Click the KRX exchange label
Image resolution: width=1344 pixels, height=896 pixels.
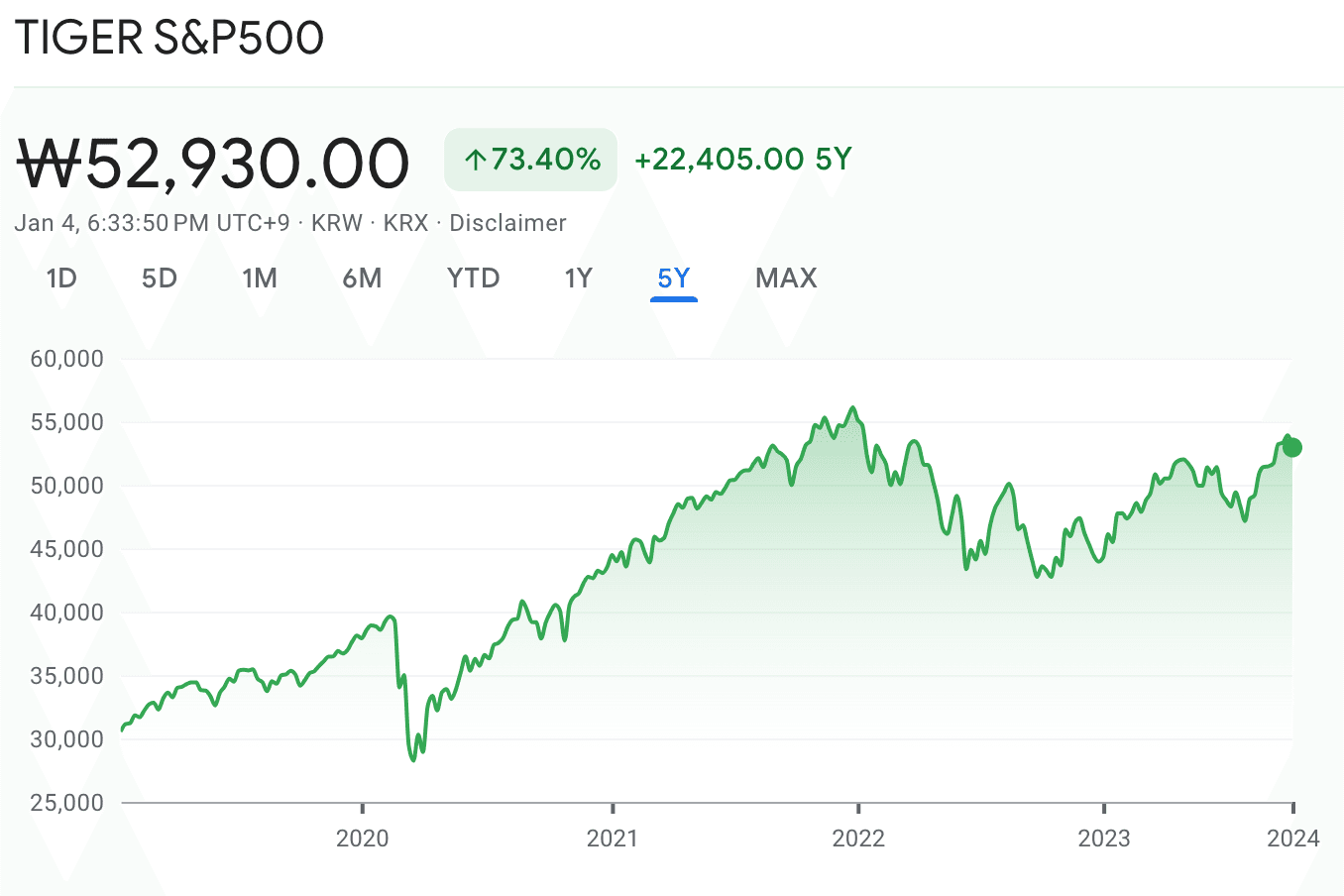405,223
